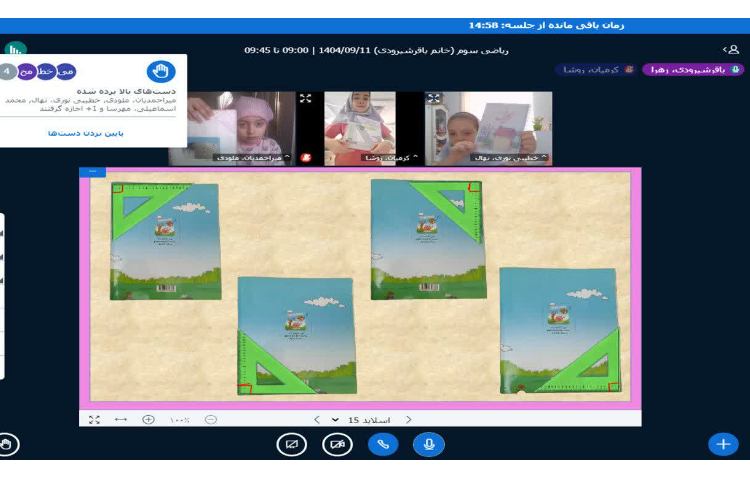Viewport: 750px width, 480px height.
Task: Click the lower hands link
Action: click(x=86, y=132)
